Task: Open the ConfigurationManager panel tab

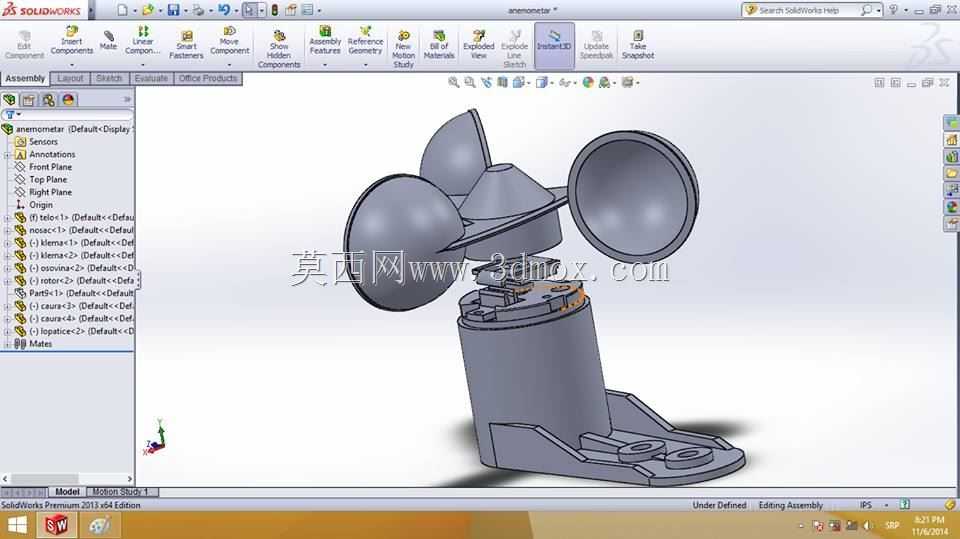Action: (48, 100)
